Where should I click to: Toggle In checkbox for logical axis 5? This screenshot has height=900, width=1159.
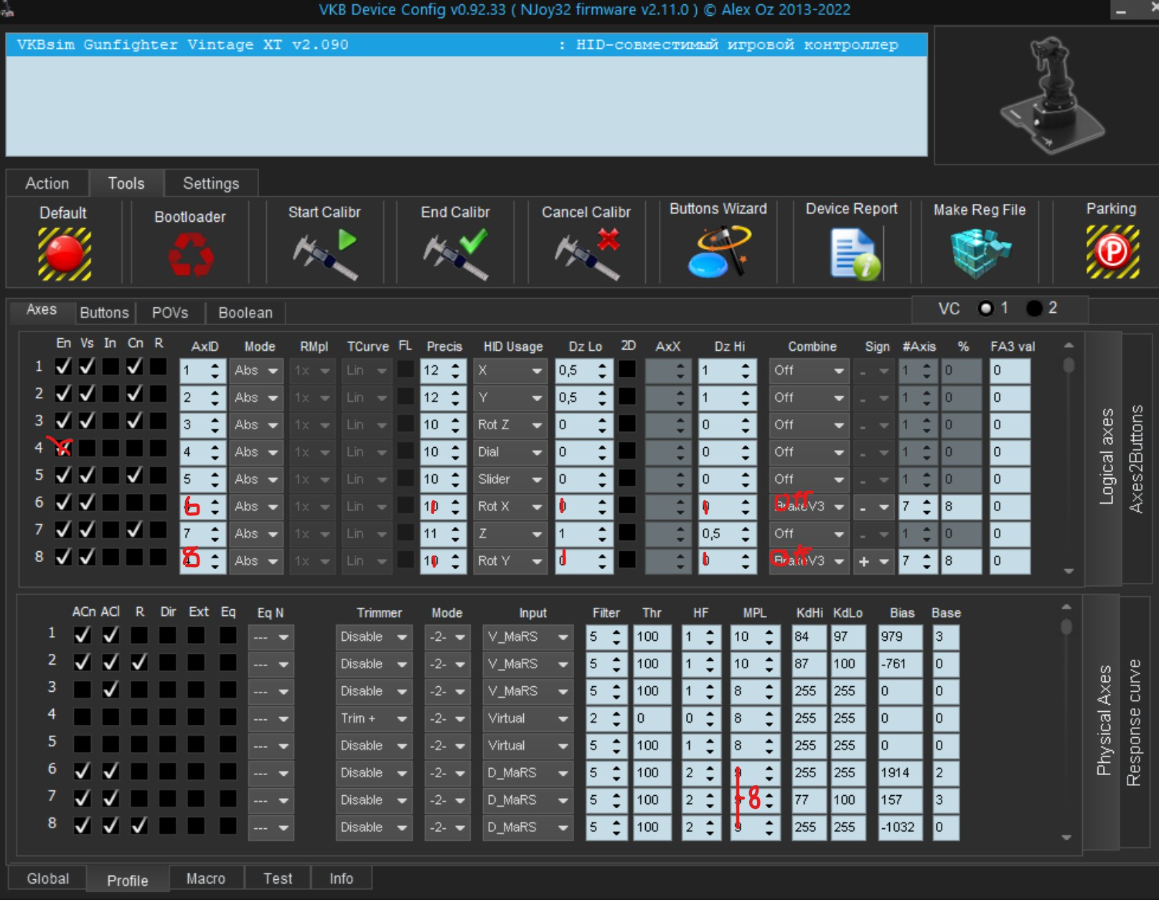[110, 475]
